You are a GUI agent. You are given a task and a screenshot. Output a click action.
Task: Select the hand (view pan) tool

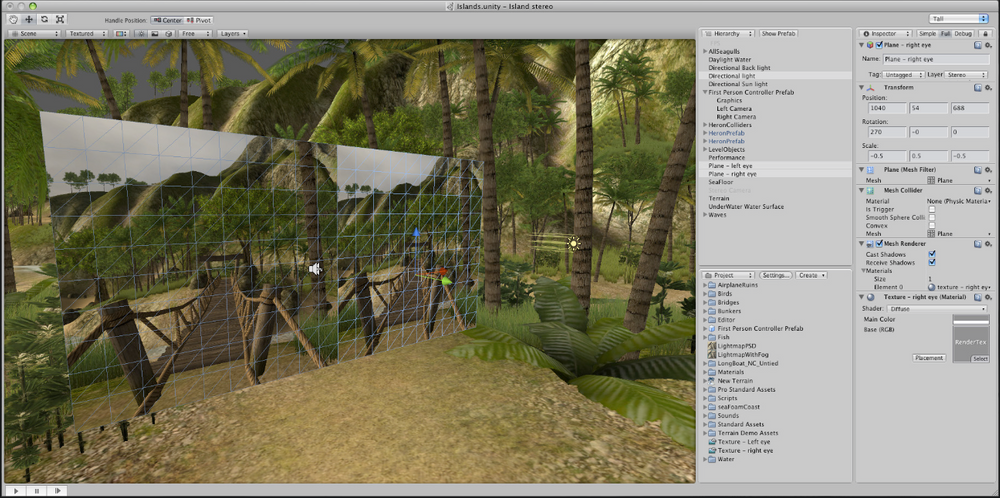[x=12, y=19]
